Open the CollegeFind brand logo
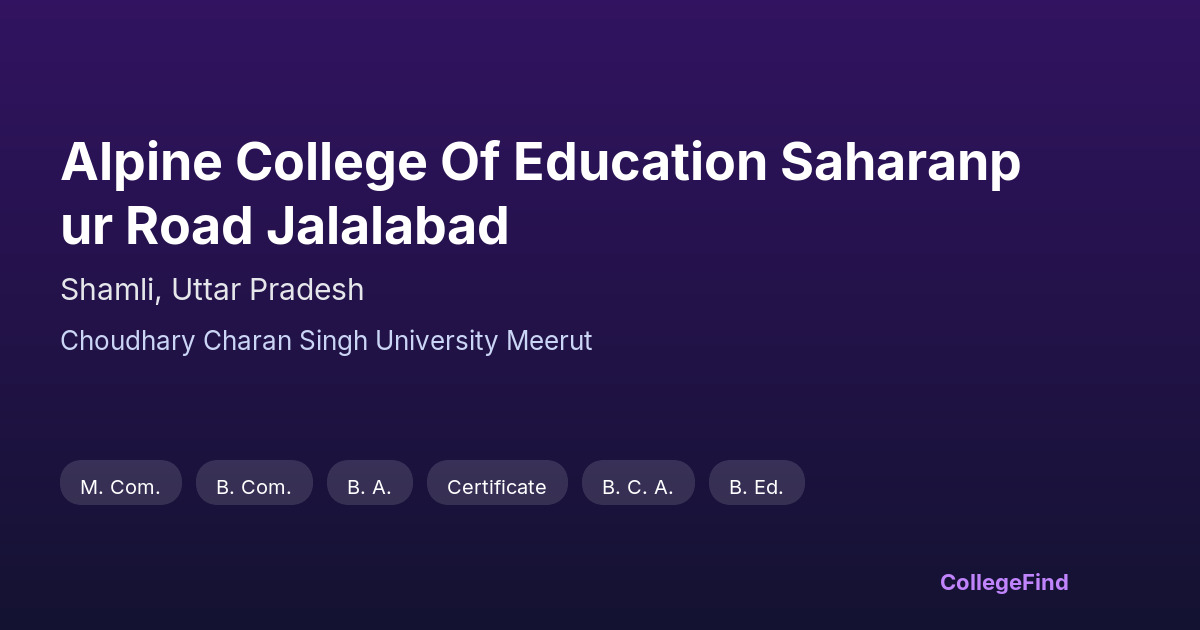This screenshot has width=1200, height=630. point(1003,582)
